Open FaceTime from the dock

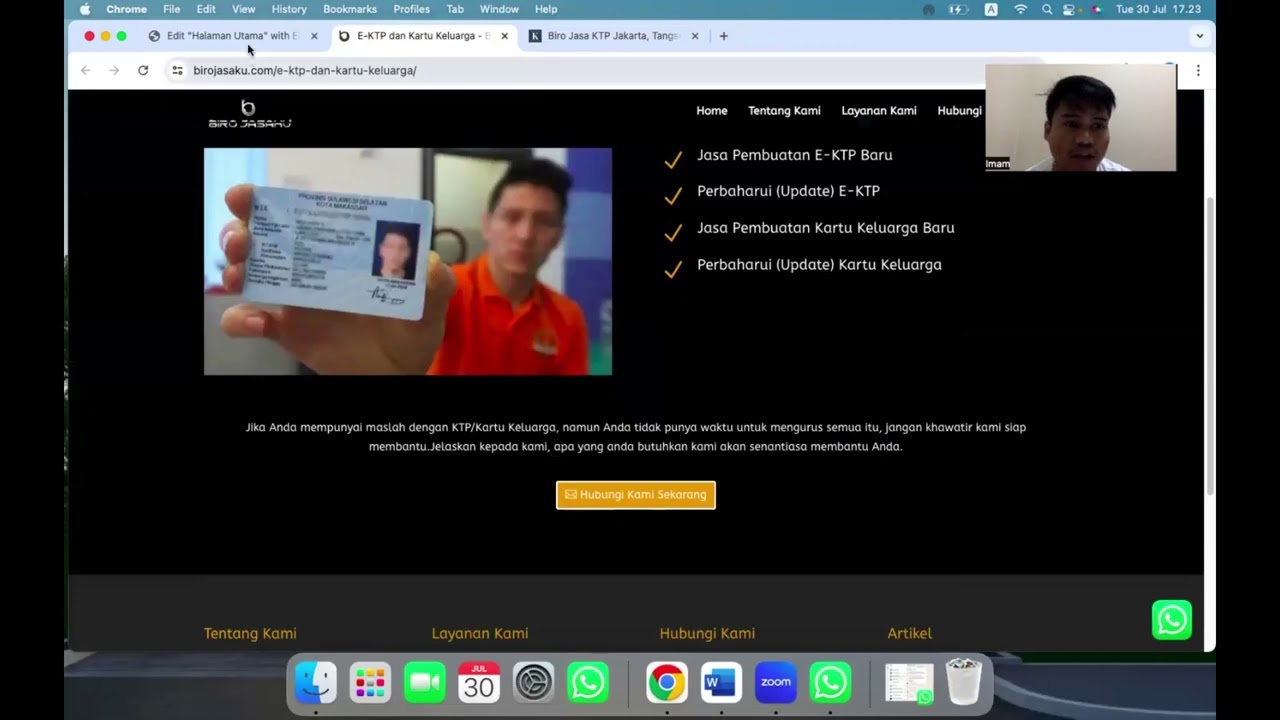(424, 683)
